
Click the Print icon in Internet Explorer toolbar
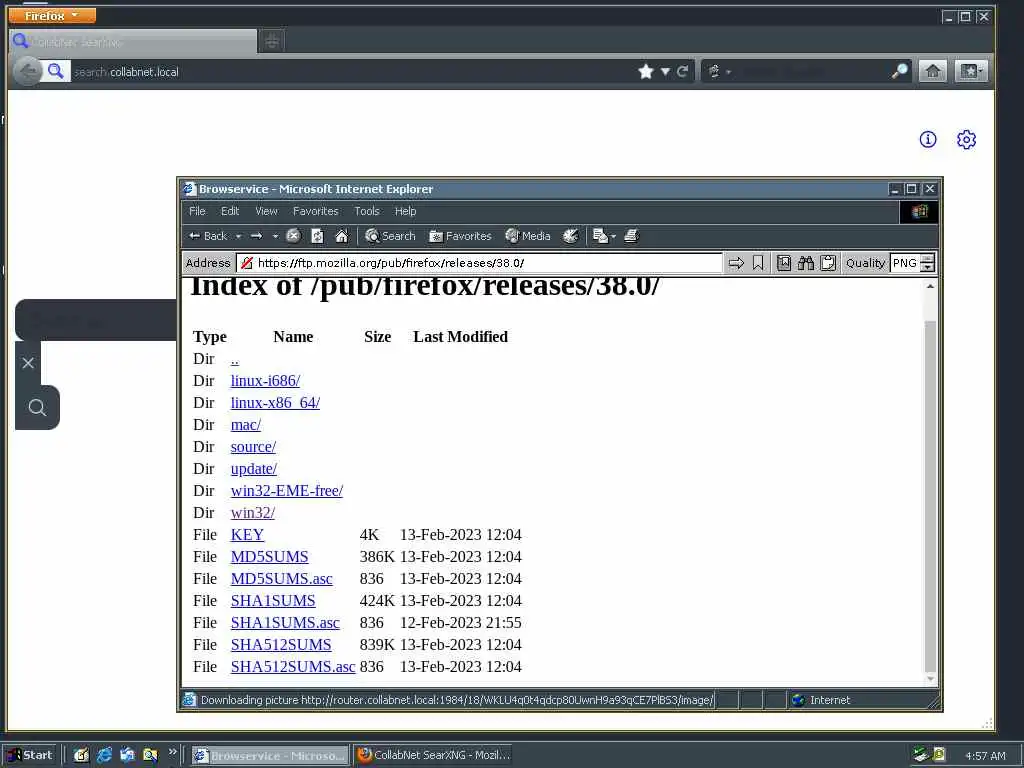click(631, 236)
